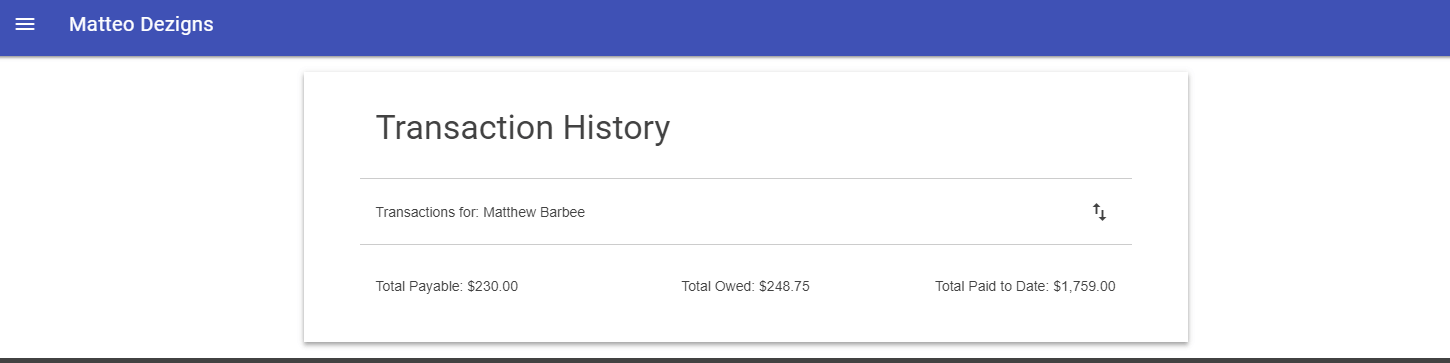Click the dark footer bar
This screenshot has height=363, width=1450.
tap(725, 360)
